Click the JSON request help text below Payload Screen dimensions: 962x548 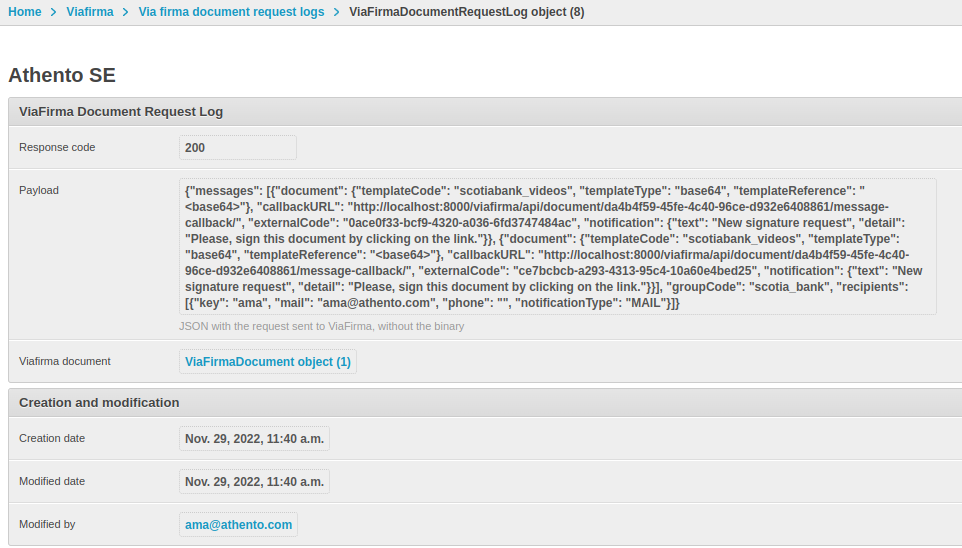click(321, 326)
